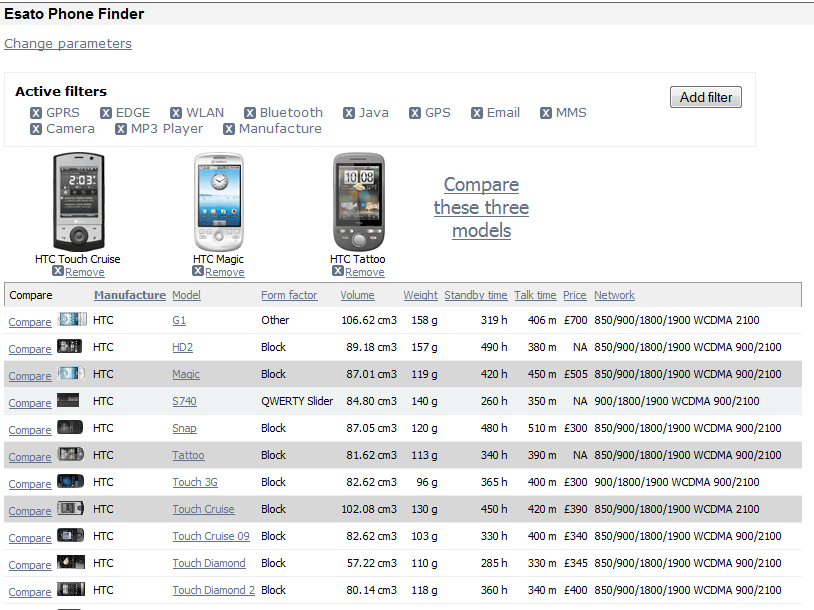Image resolution: width=814 pixels, height=610 pixels.
Task: Remove the EDGE filter
Action: 106,113
